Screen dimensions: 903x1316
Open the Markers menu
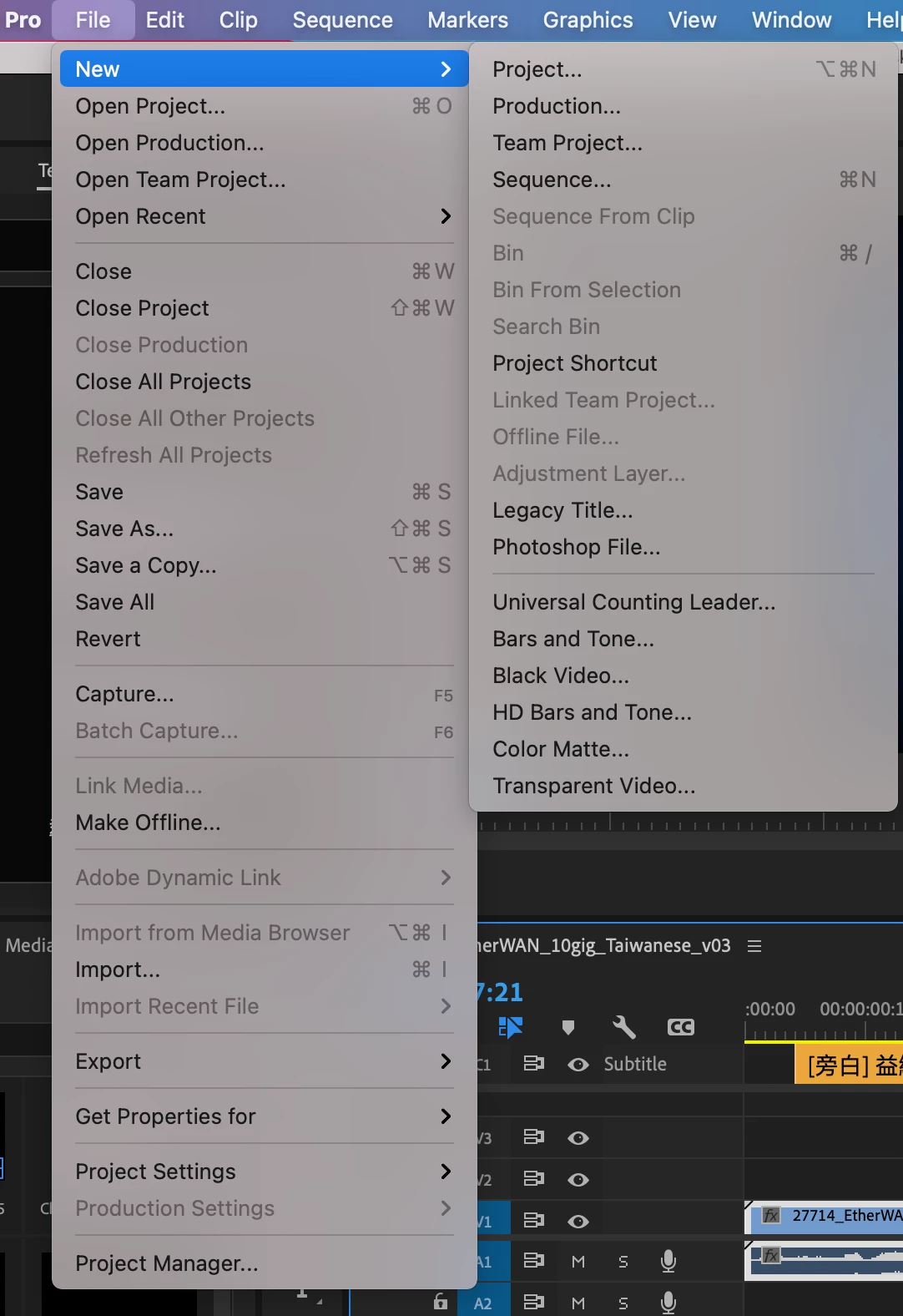[468, 20]
